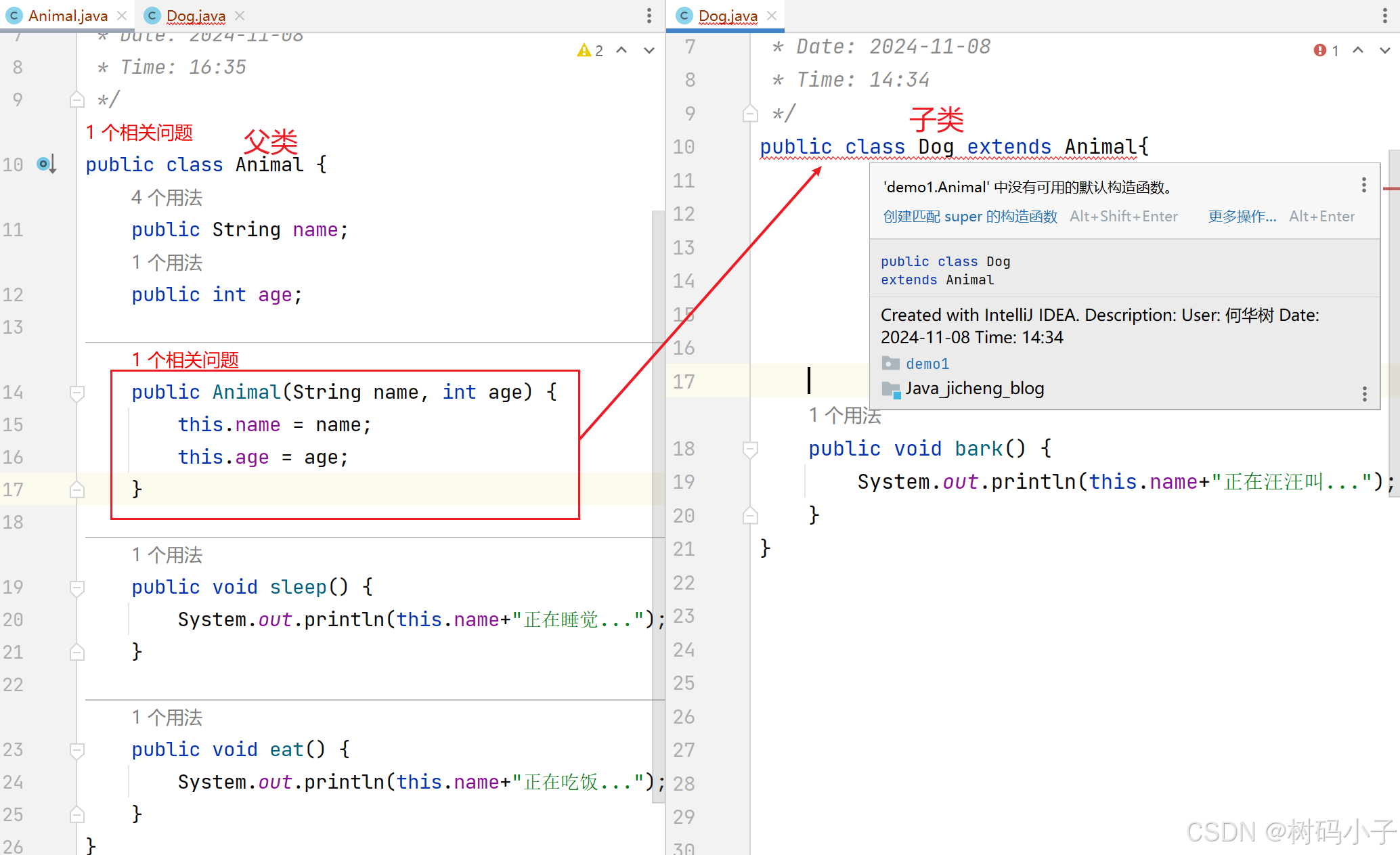Close the Animal.java tab

122,16
